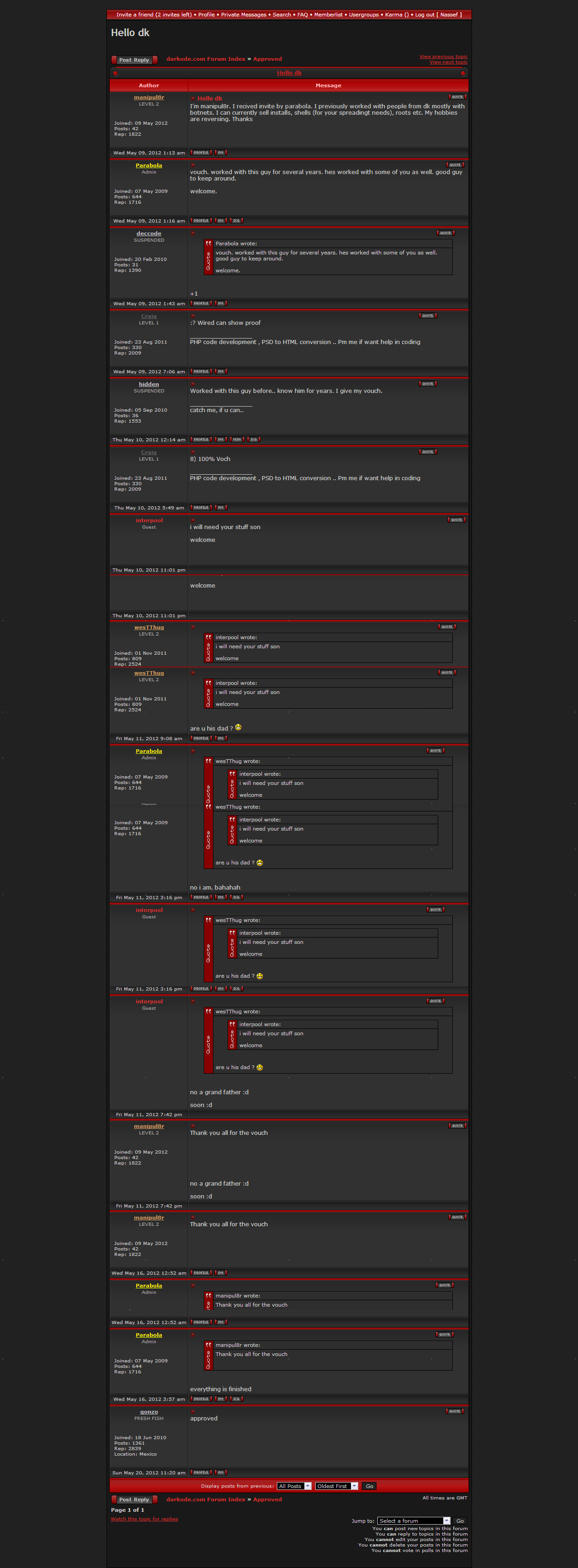Click MSN icon under hidden's post
Screen dimensions: 578x1568
coord(237,440)
